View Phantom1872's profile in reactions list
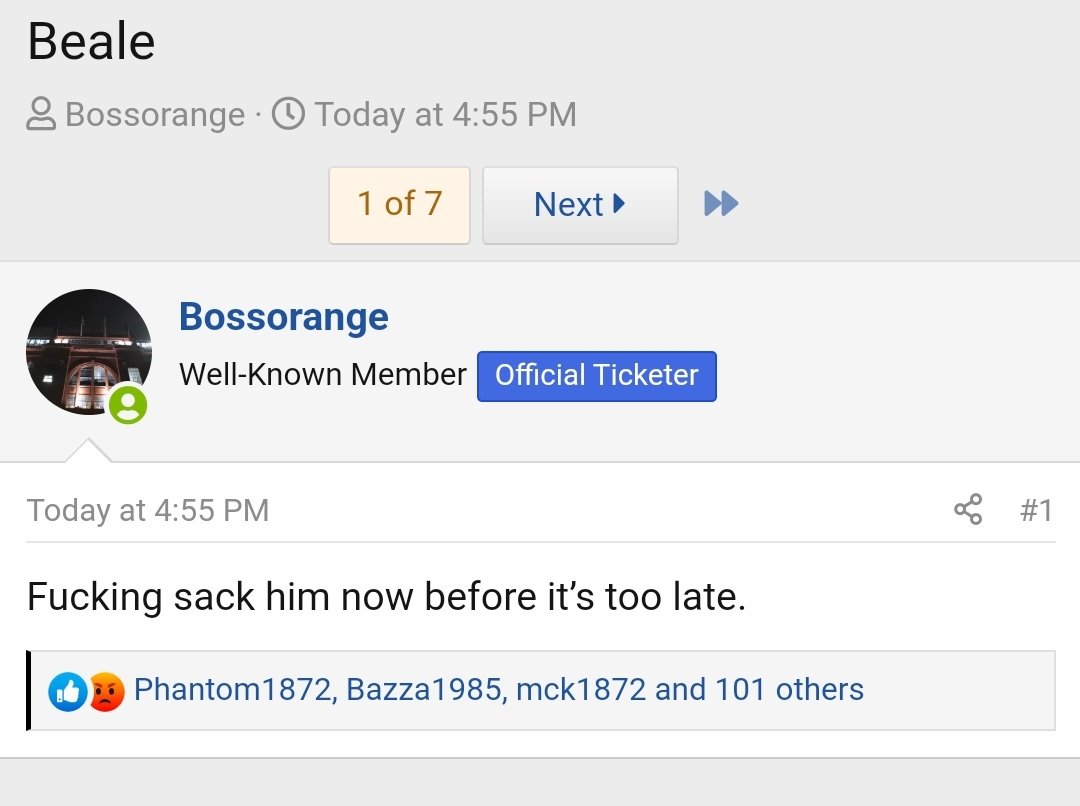 (x=232, y=690)
